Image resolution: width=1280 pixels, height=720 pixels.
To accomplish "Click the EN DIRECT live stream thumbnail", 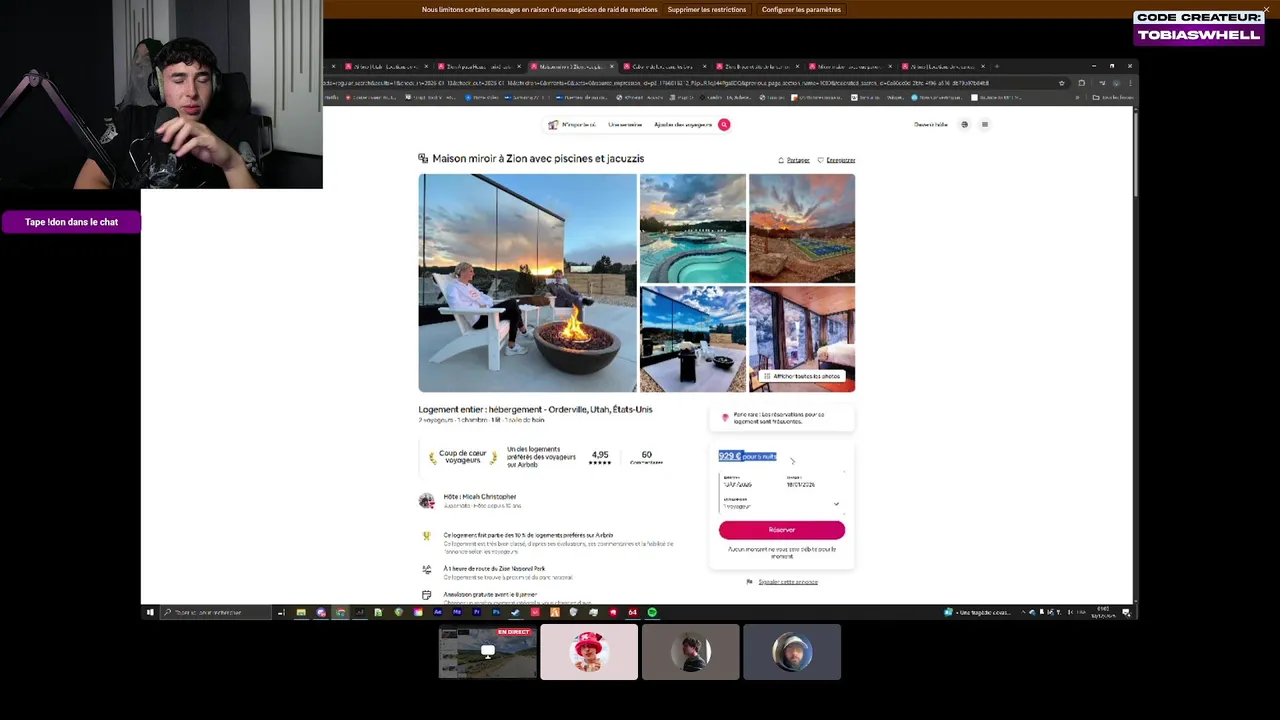I will pos(488,652).
